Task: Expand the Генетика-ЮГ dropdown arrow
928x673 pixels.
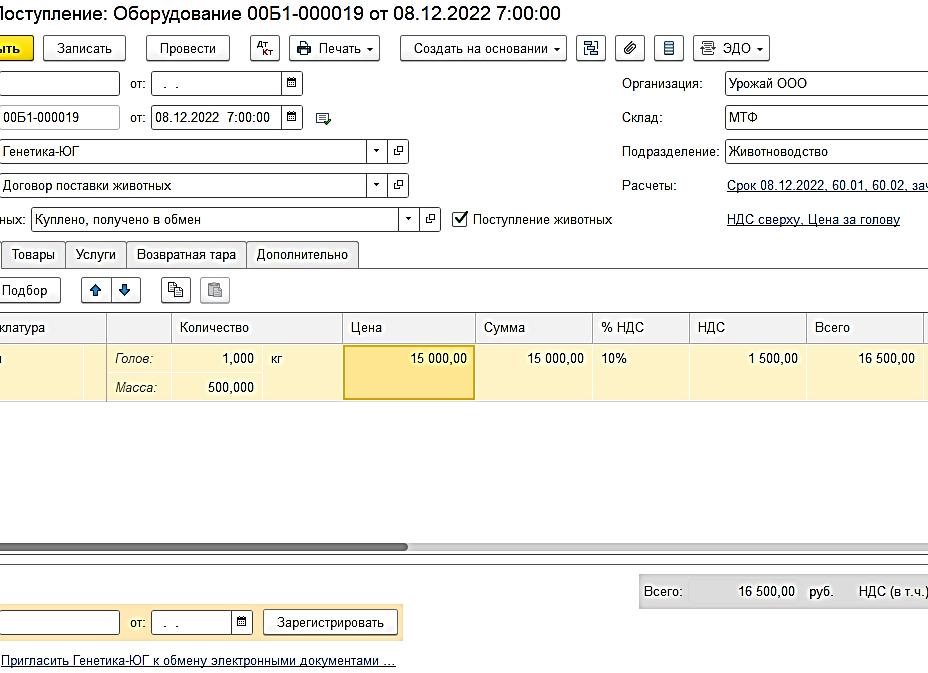Action: [x=376, y=152]
